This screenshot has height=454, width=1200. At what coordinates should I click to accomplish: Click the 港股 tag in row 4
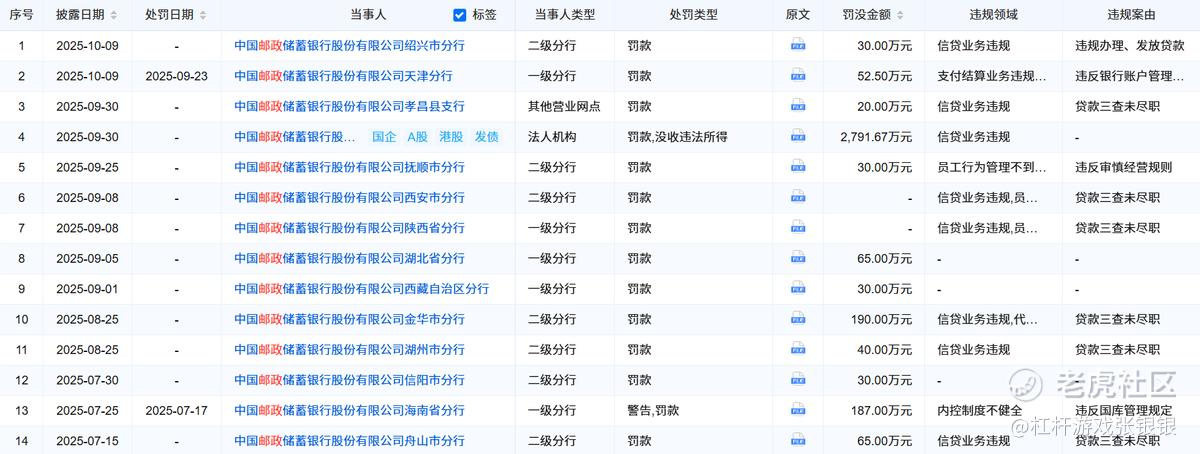point(451,137)
